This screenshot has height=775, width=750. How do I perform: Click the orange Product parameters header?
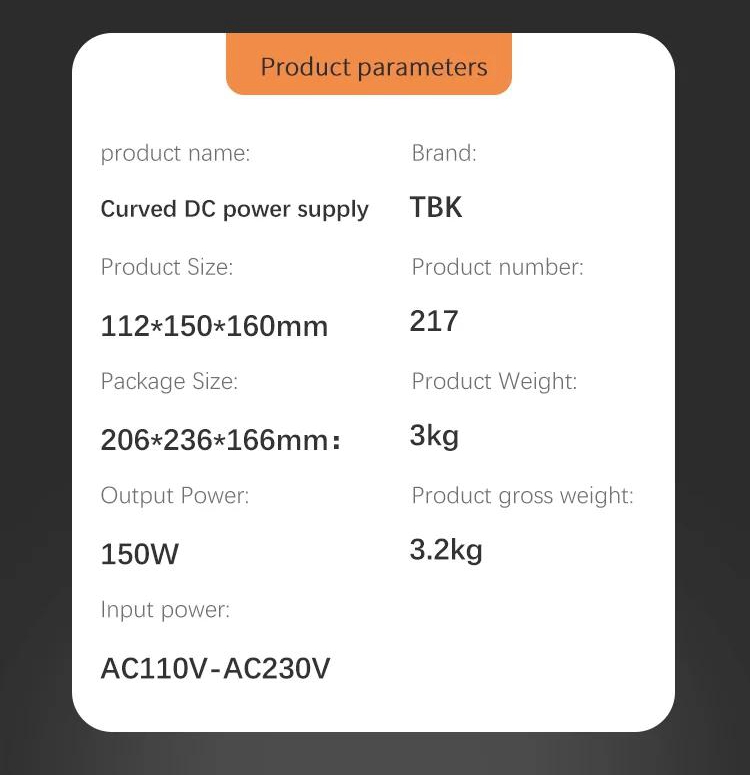click(x=369, y=64)
